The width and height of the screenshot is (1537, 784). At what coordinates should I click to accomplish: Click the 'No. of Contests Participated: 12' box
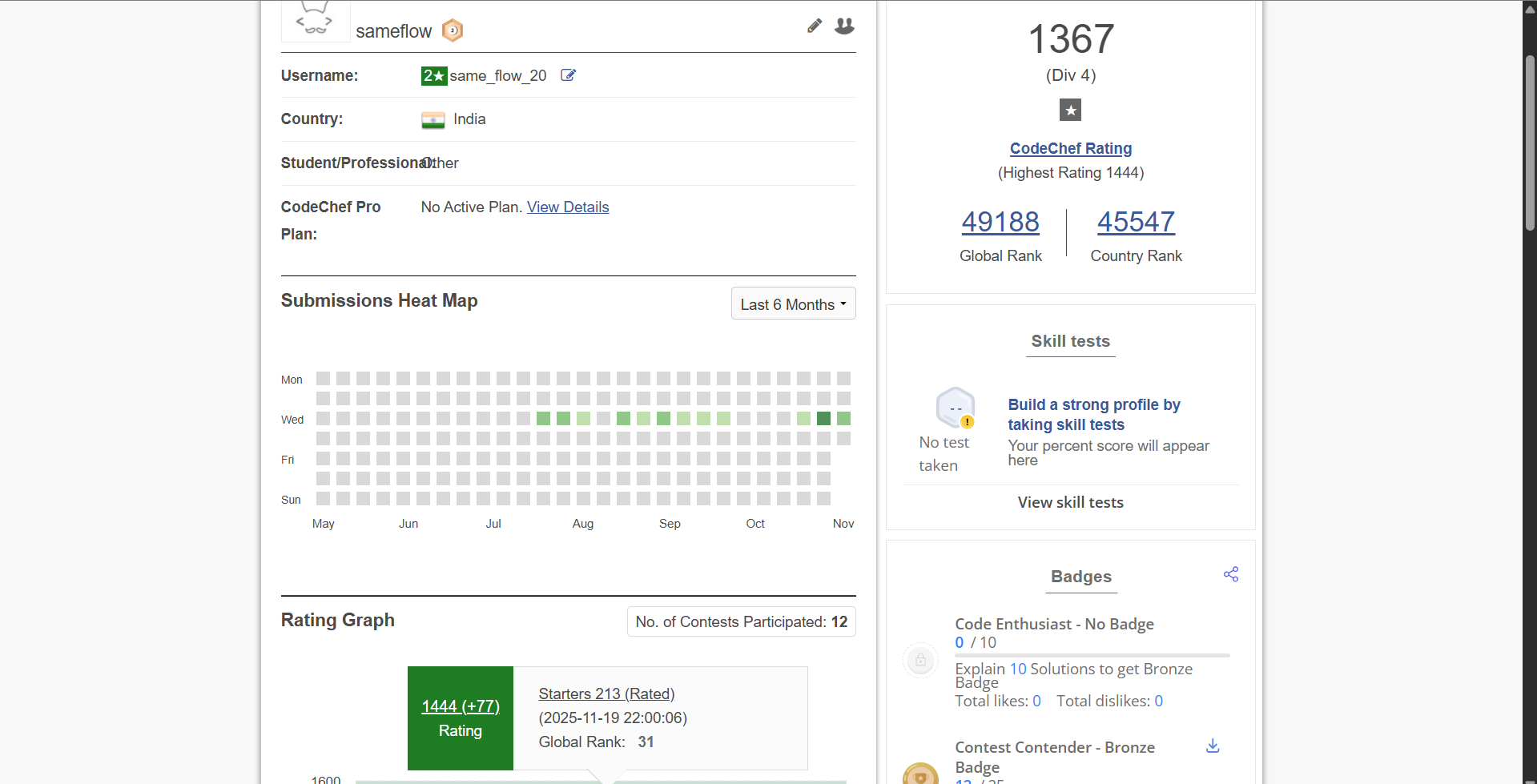pos(742,621)
